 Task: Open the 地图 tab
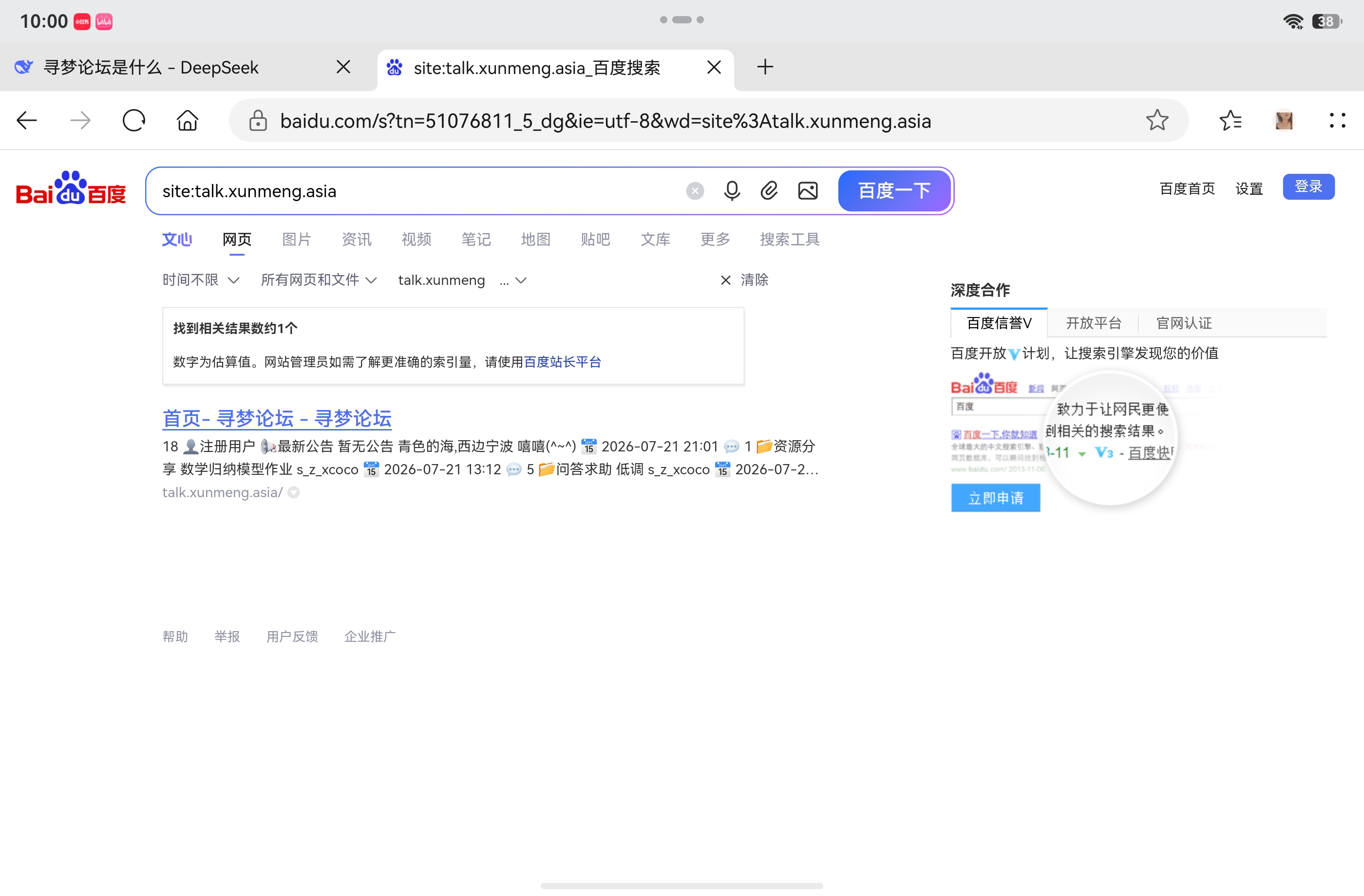click(x=535, y=240)
